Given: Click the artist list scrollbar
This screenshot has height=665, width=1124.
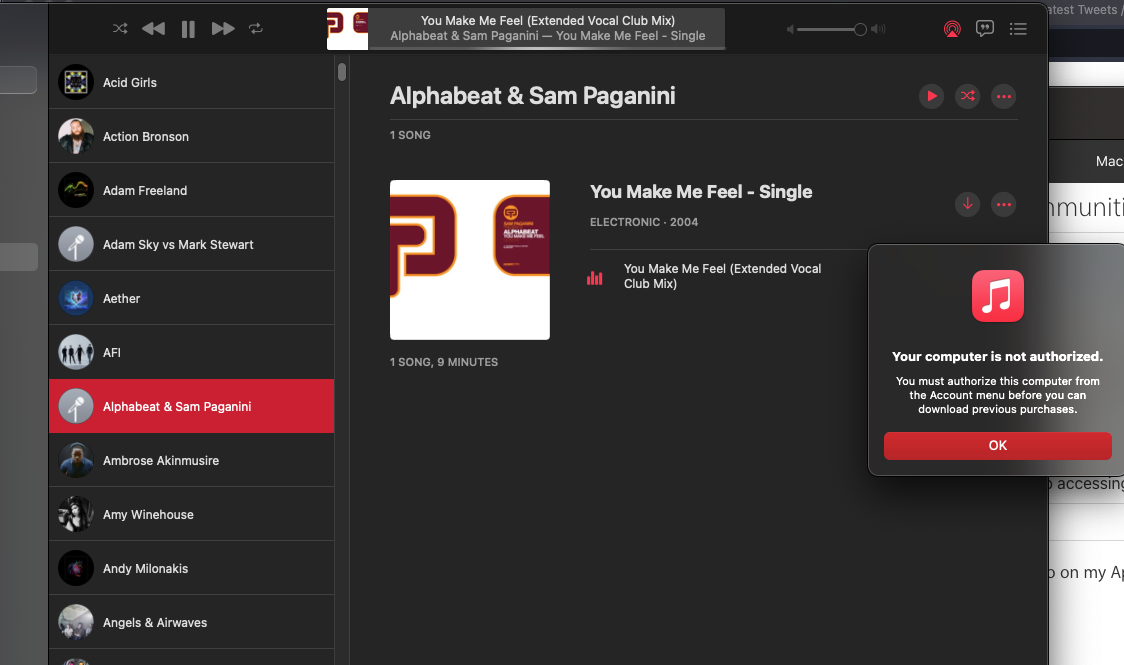Looking at the screenshot, I should tap(342, 72).
